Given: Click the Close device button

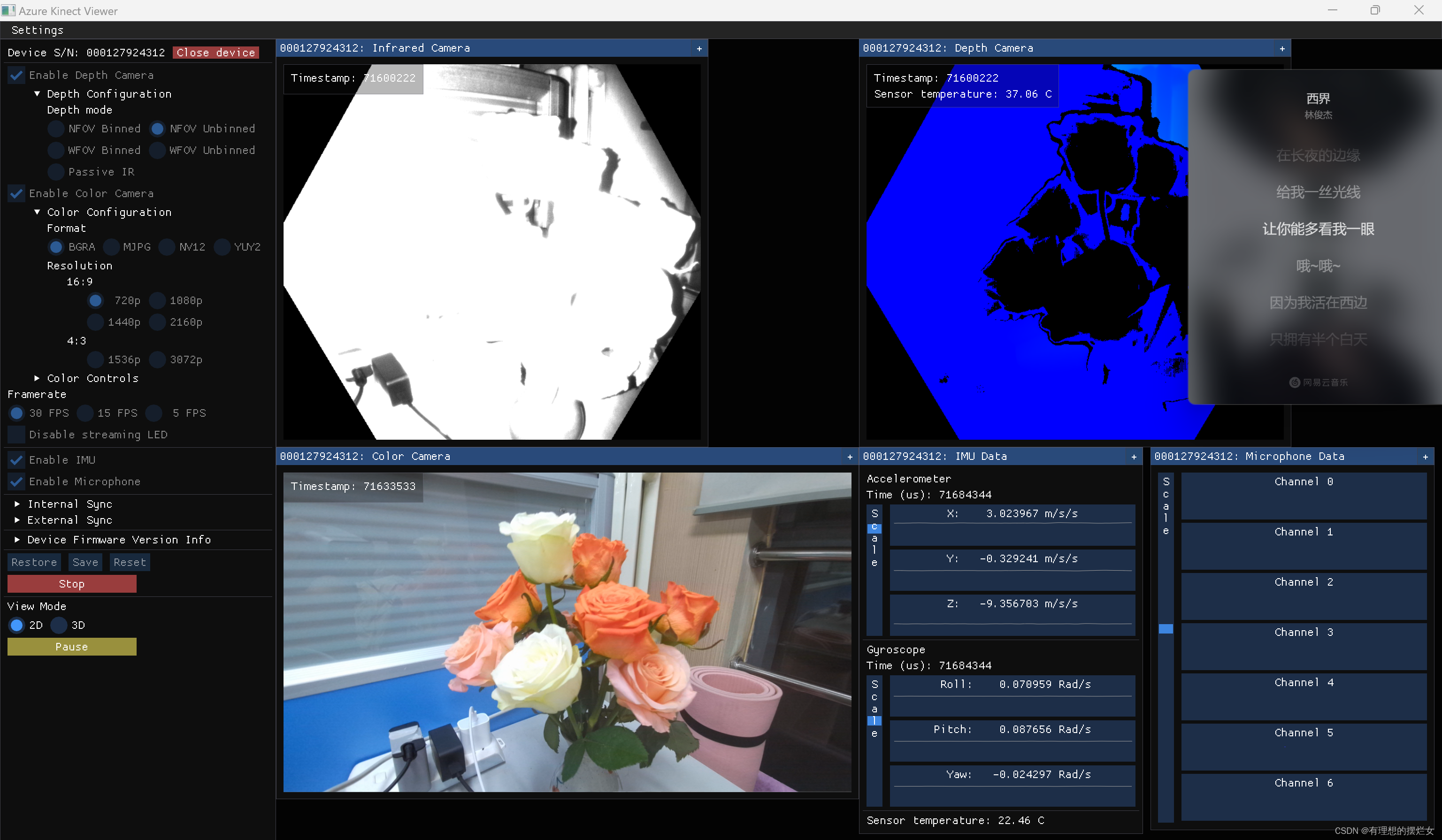Looking at the screenshot, I should tap(216, 52).
